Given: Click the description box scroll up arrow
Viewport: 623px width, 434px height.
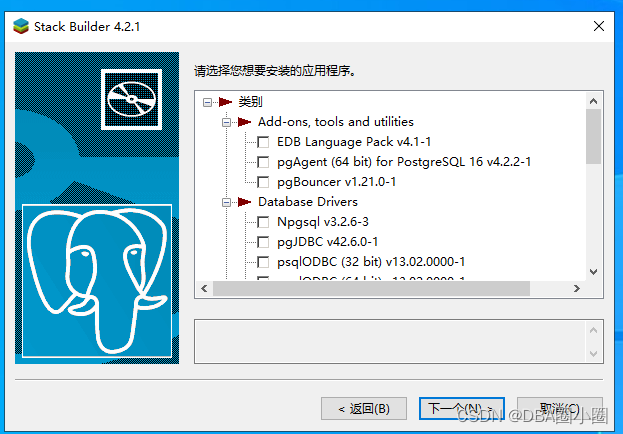Looking at the screenshot, I should (594, 330).
